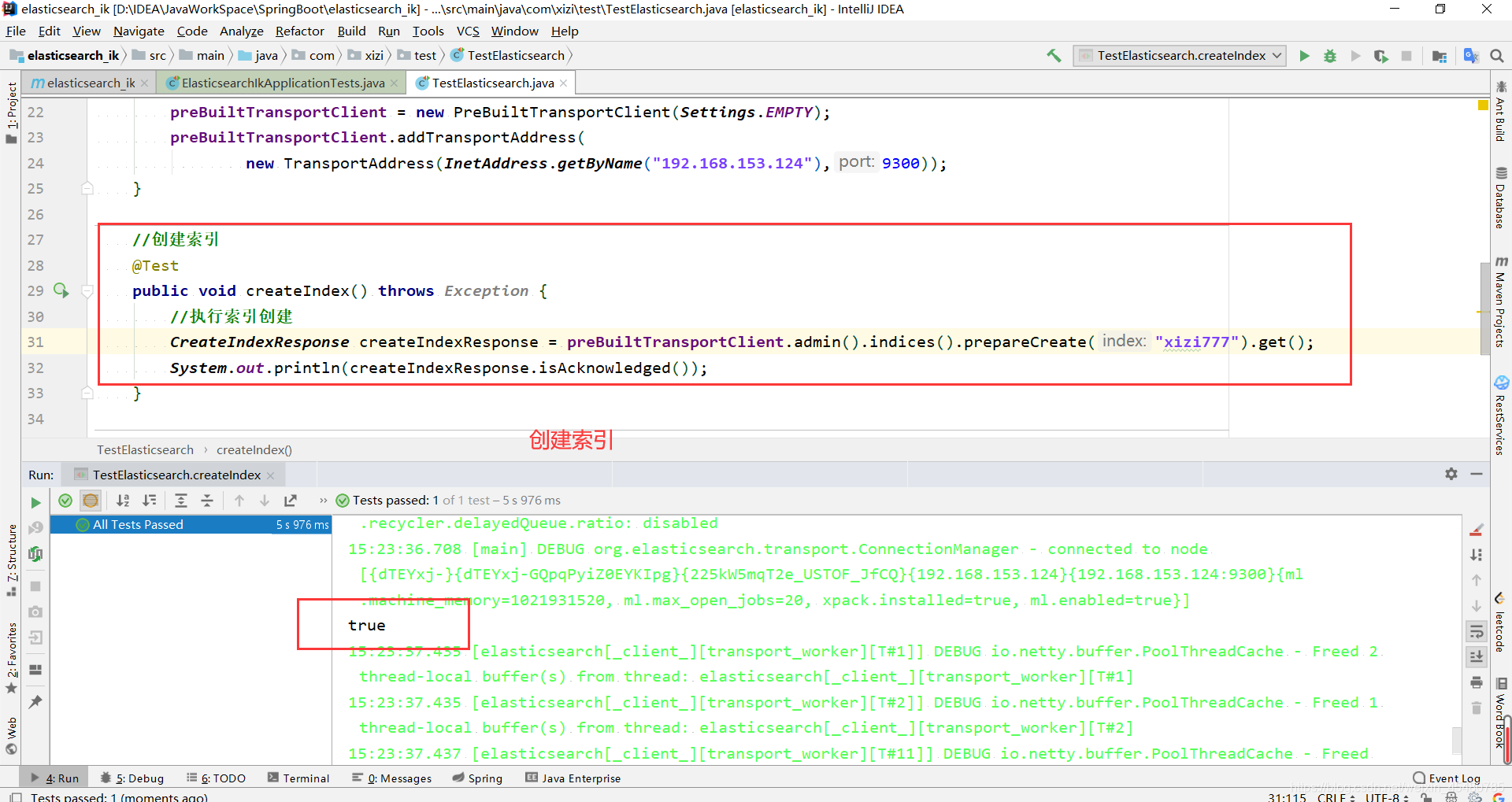Switch to the elasticsearch_ik pom tab
Image resolution: width=1512 pixels, height=802 pixels.
88,83
